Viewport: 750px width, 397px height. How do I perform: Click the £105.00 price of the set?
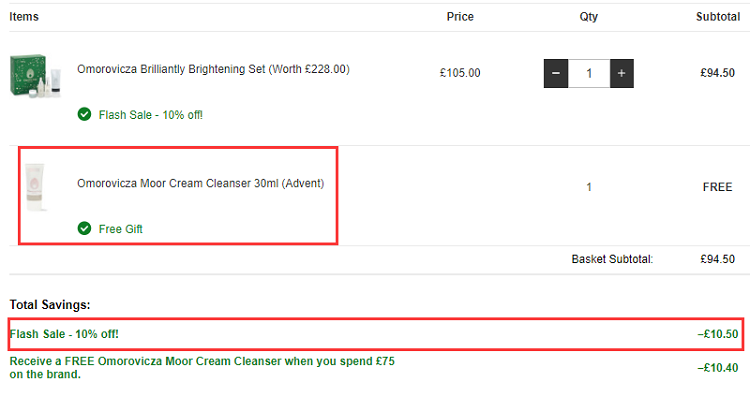point(460,73)
